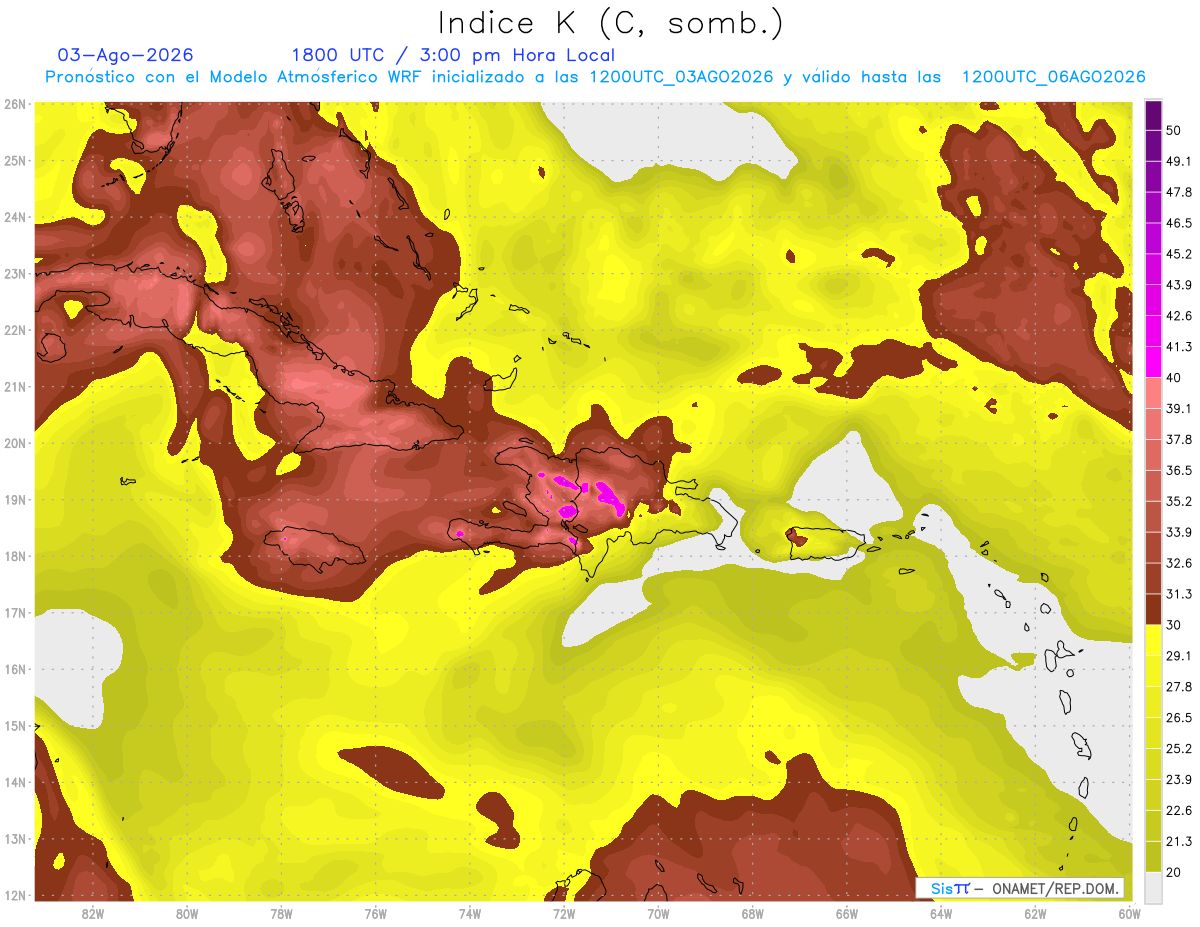Image resolution: width=1200 pixels, height=927 pixels.
Task: Click the colorbar label "45.2"
Action: point(1179,254)
